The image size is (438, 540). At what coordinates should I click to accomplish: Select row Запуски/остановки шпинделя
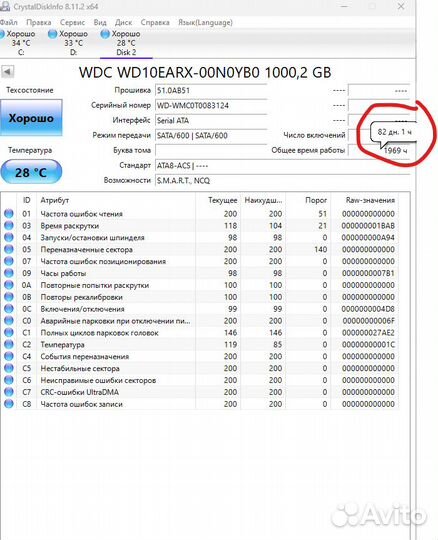coord(200,238)
